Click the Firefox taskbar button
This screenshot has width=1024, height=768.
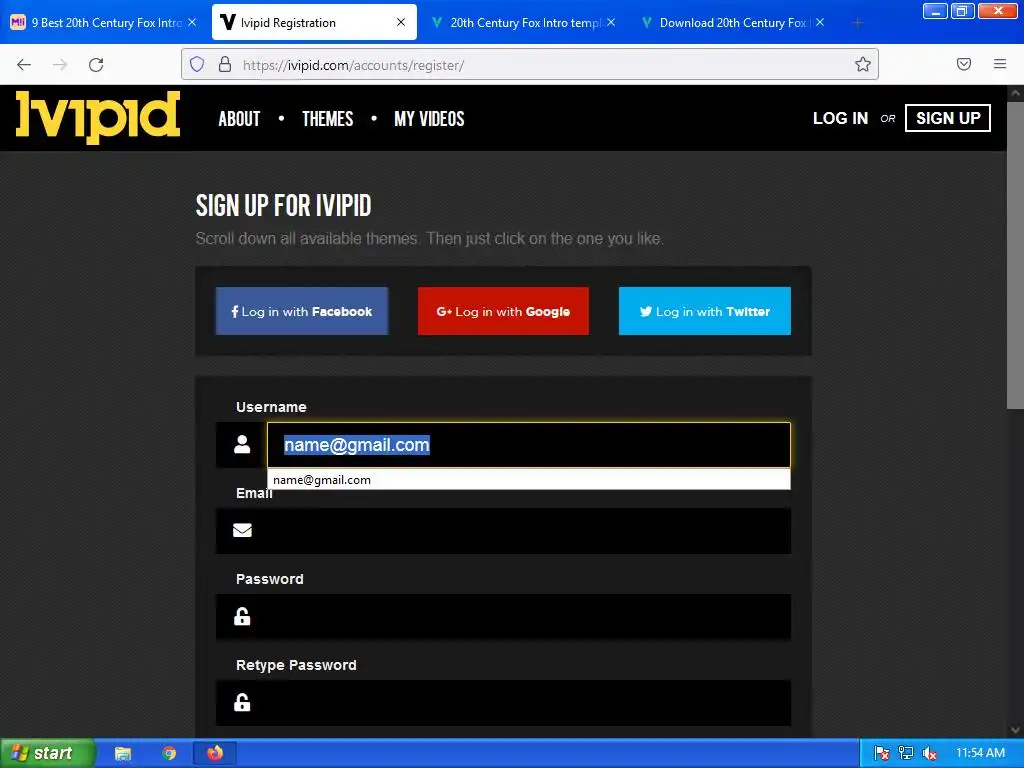[x=215, y=754]
